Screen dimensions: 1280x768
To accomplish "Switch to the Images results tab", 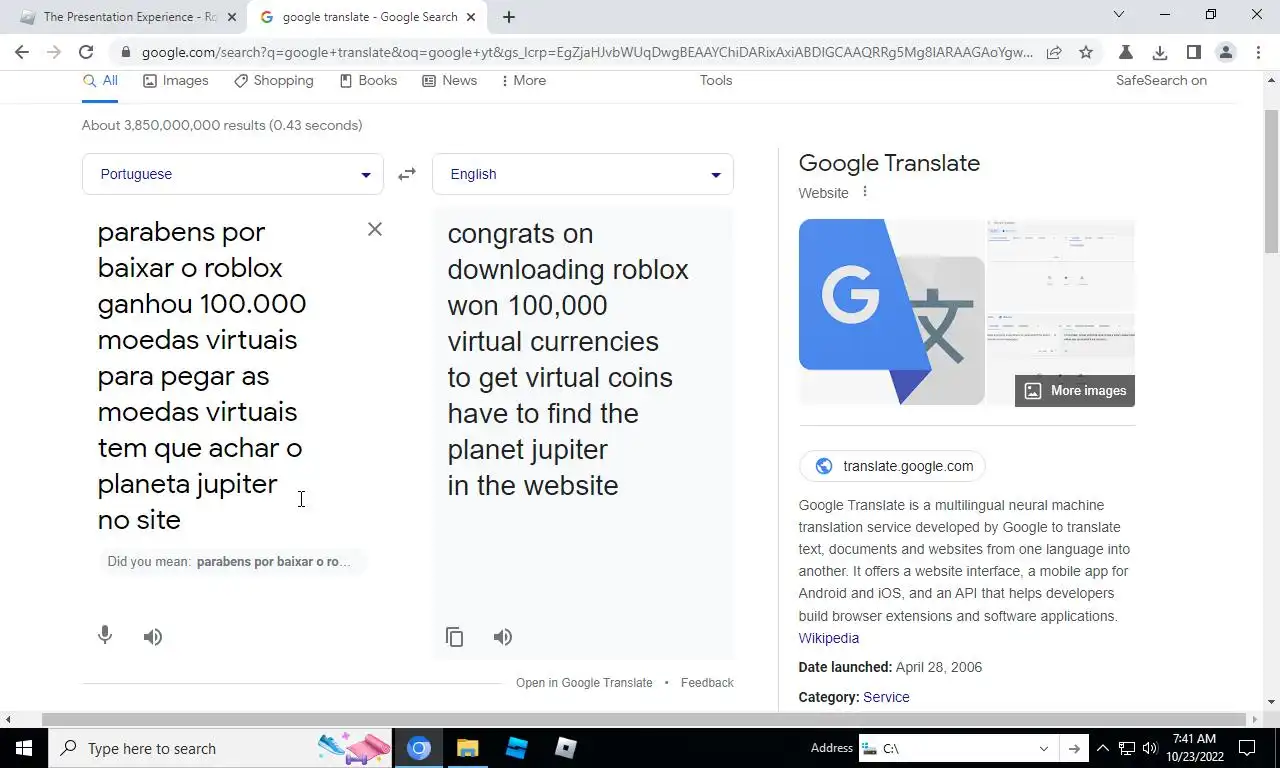I will 176,80.
